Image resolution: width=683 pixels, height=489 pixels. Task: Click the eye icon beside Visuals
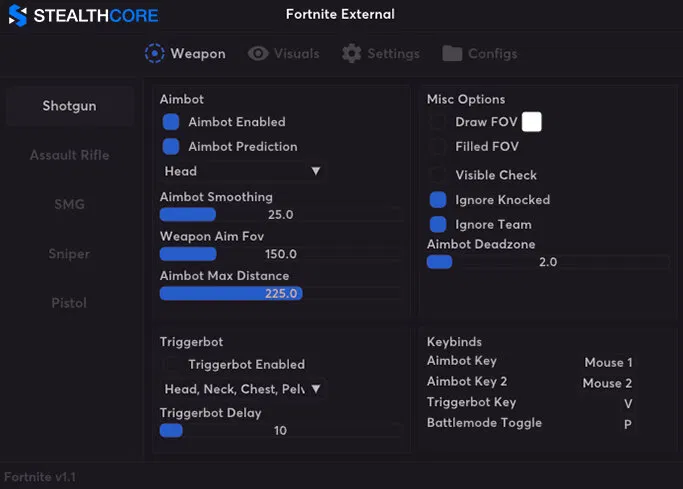(258, 53)
